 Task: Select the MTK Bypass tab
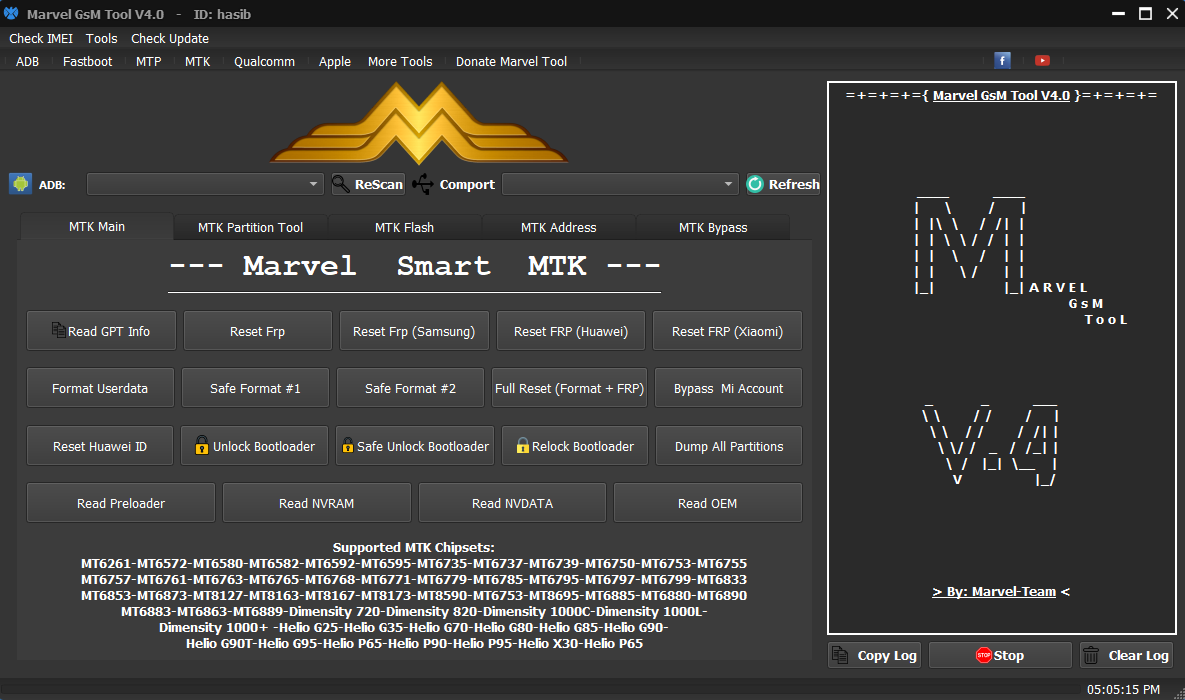pyautogui.click(x=713, y=227)
